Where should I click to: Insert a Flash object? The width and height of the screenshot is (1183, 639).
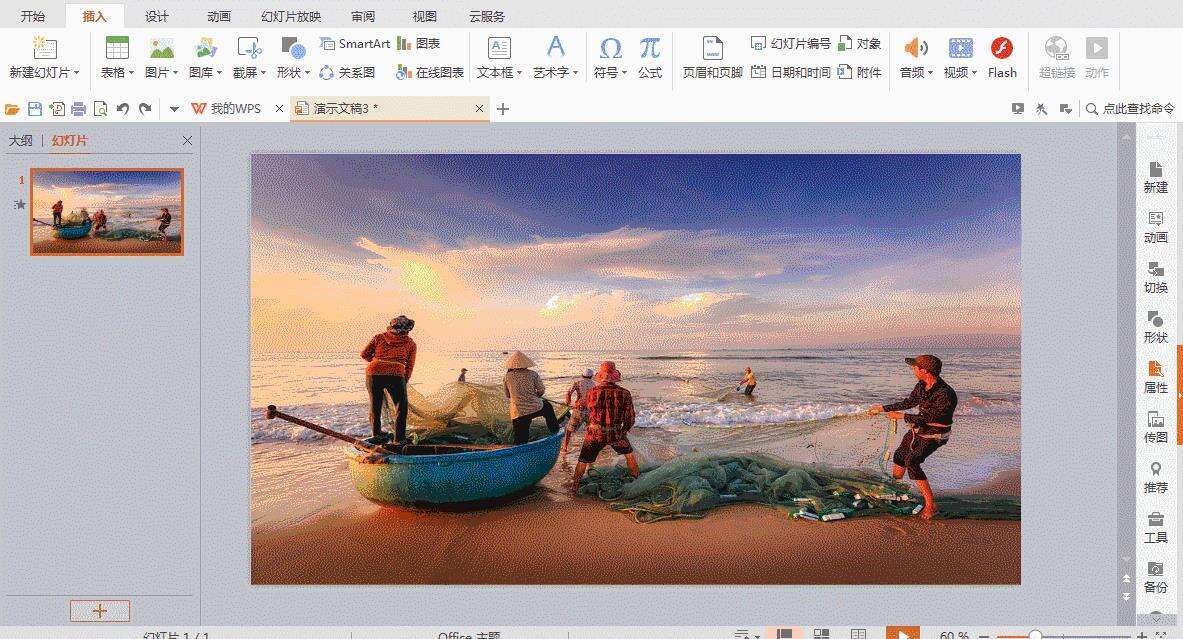click(x=1001, y=57)
